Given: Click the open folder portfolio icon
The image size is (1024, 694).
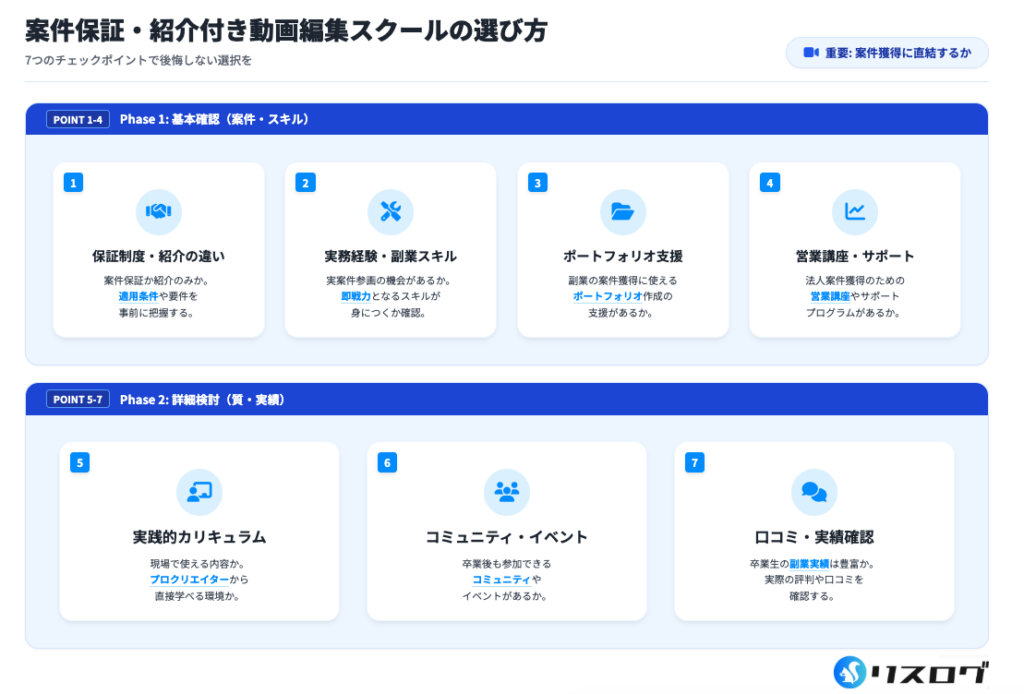Looking at the screenshot, I should 622,212.
